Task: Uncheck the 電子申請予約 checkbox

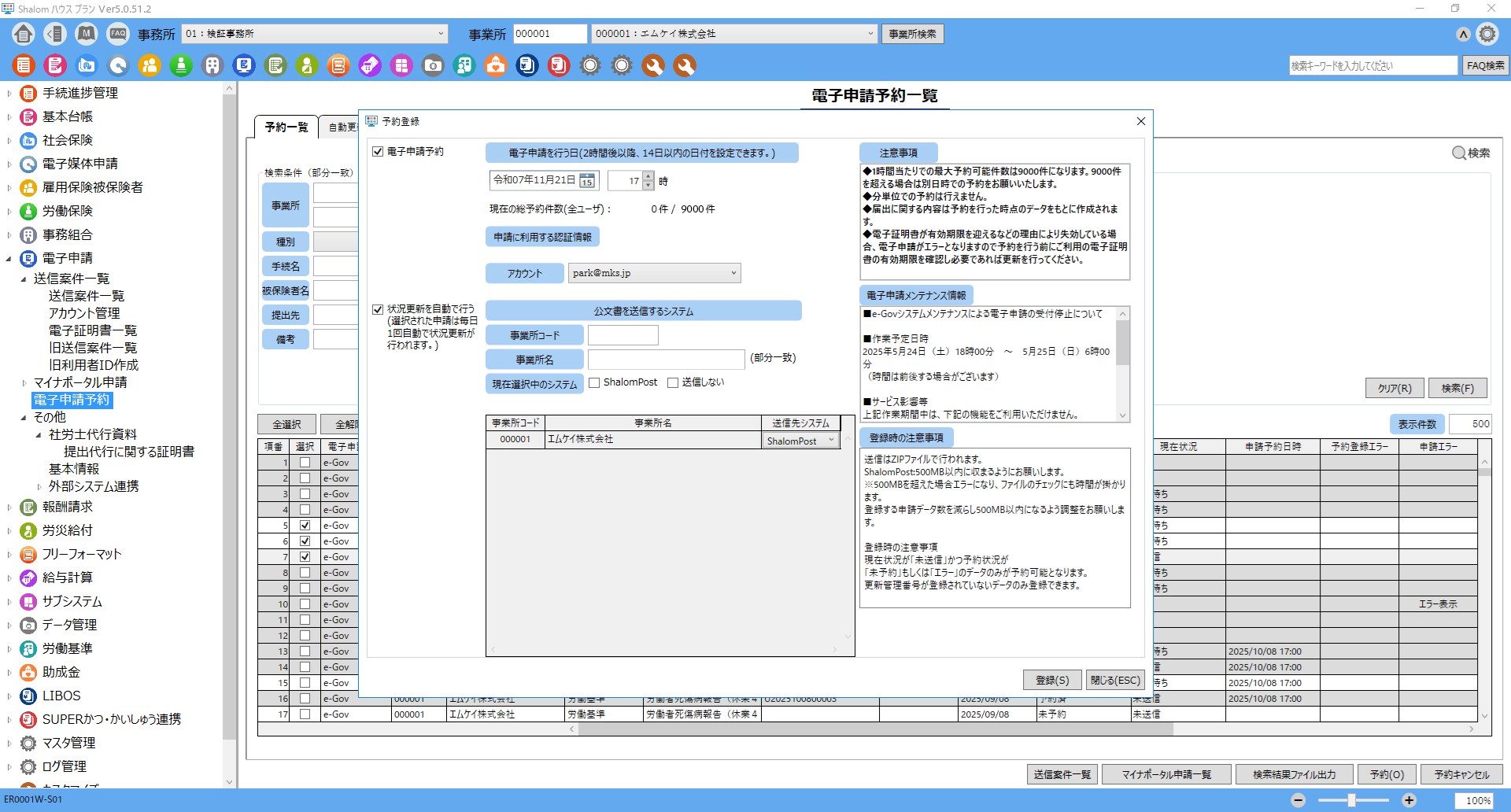Action: point(378,152)
